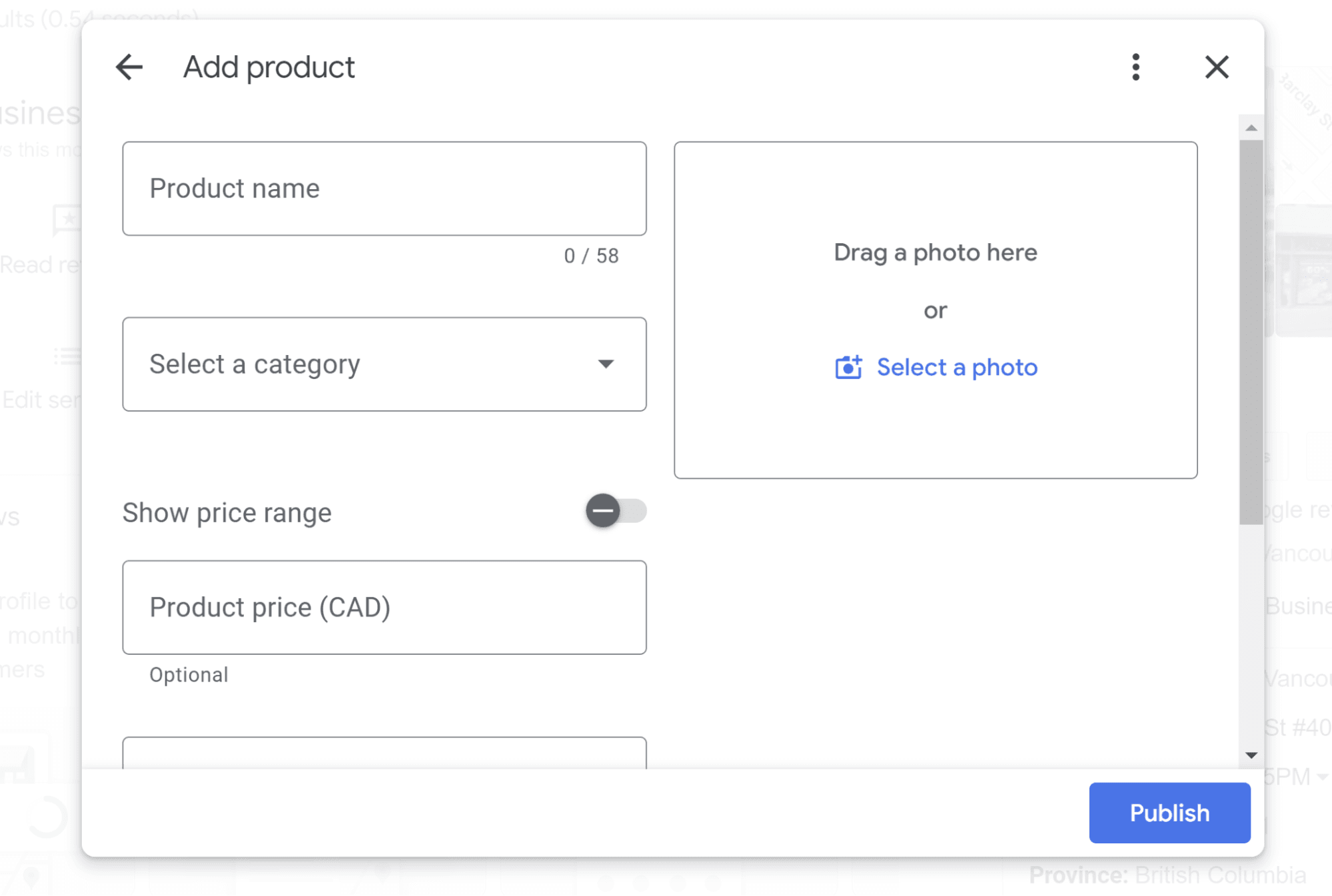Image resolution: width=1332 pixels, height=896 pixels.
Task: Click the scrollbar up arrow
Action: coord(1251,128)
